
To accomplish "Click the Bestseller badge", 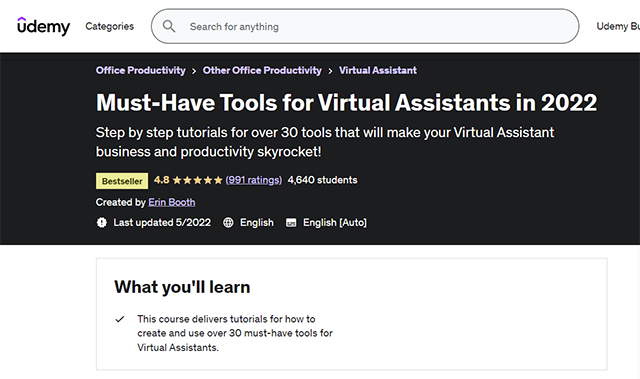I will pos(122,181).
